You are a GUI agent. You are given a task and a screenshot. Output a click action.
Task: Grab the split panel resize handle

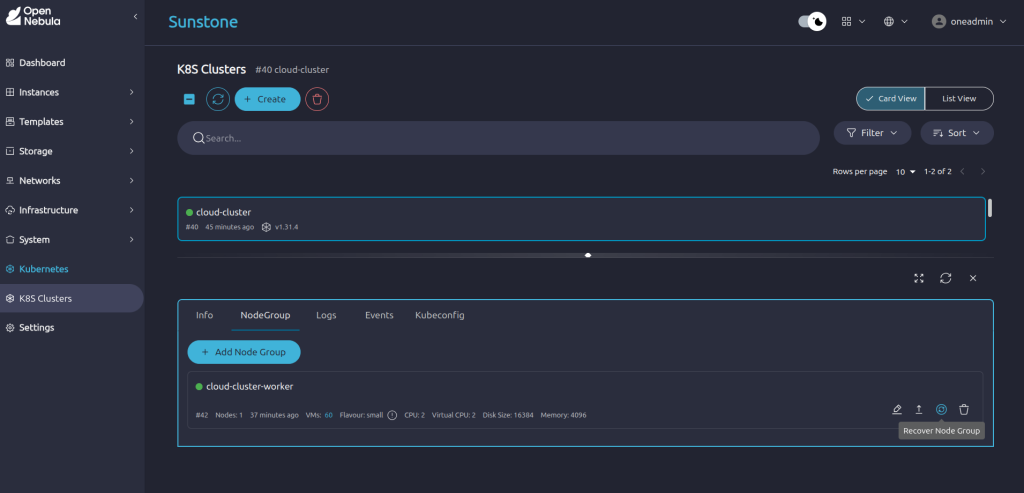[588, 255]
